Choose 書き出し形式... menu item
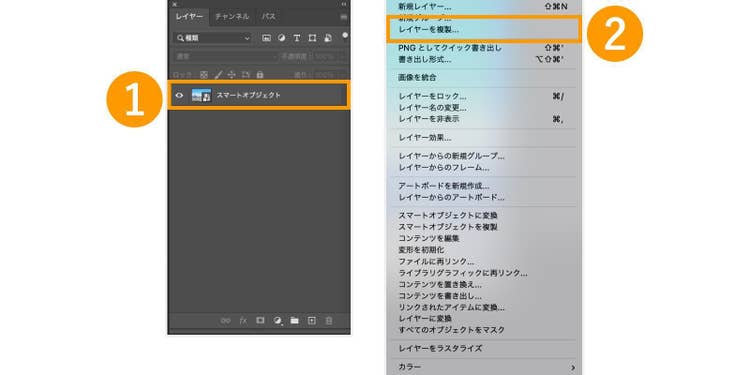Viewport: 750px width, 375px height. [484, 59]
